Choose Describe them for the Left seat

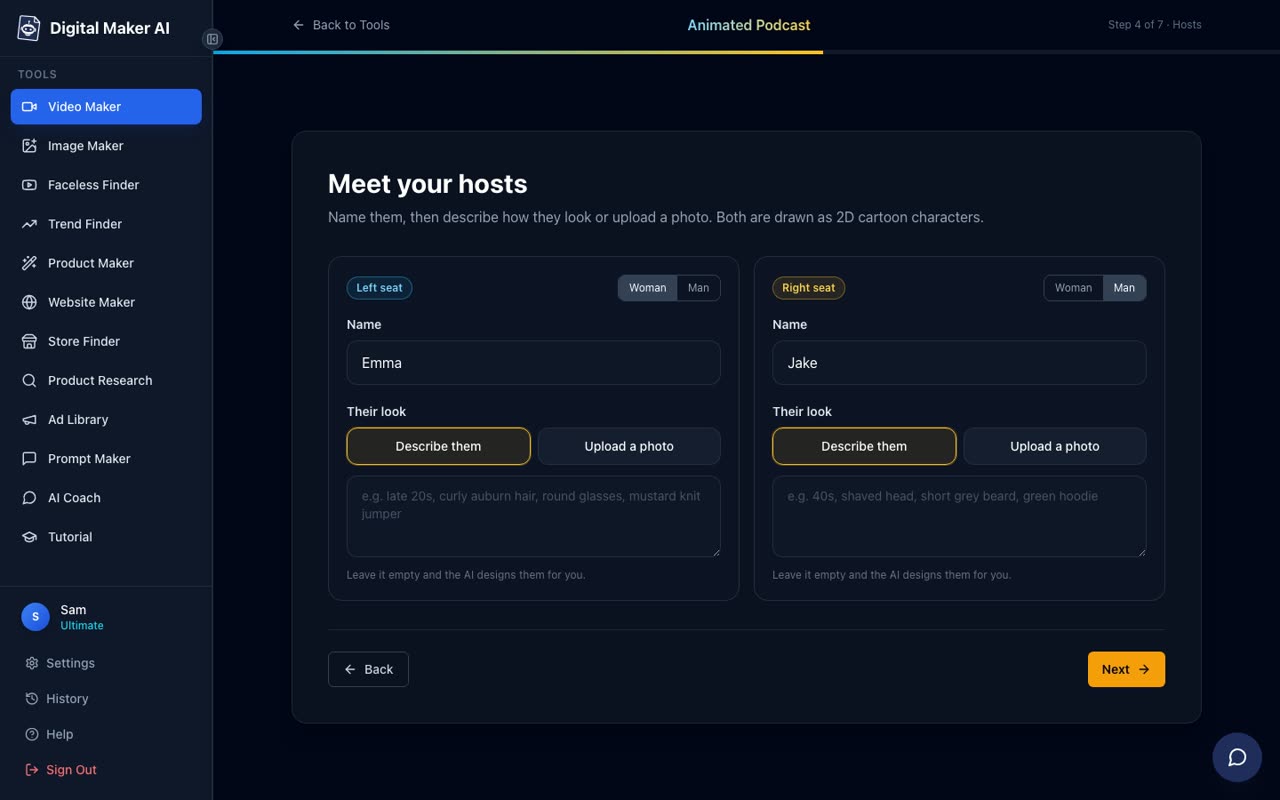(x=438, y=446)
